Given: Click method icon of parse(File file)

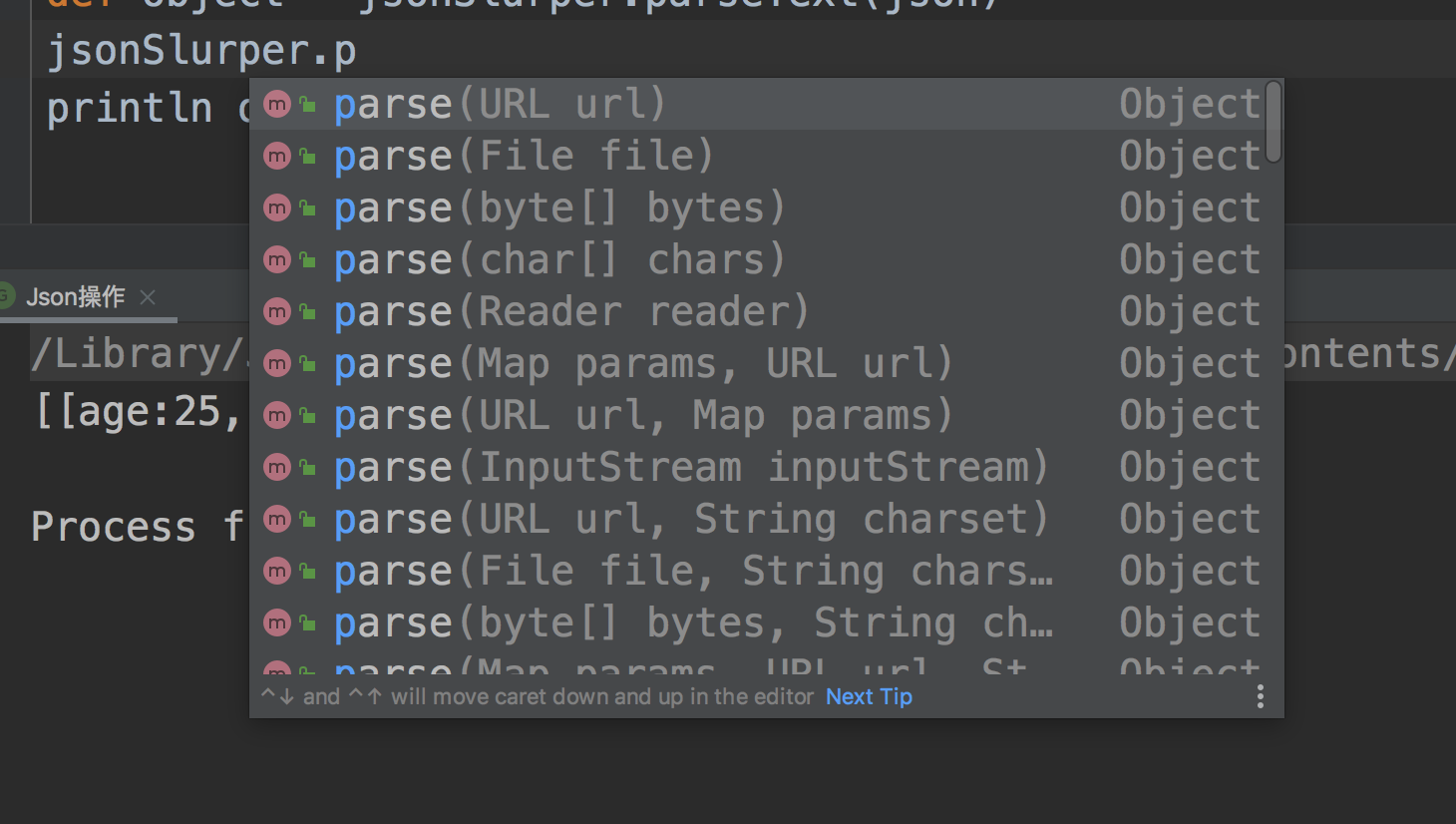Looking at the screenshot, I should 277,156.
